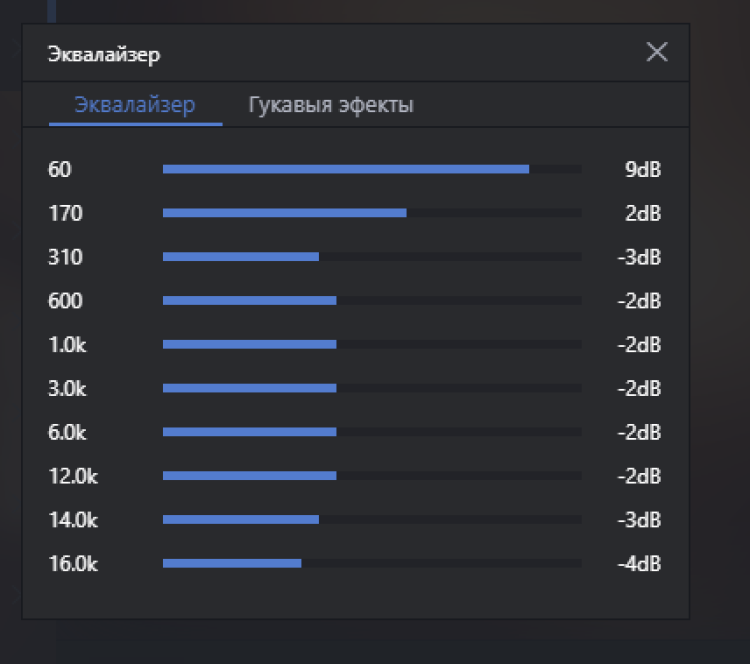Image resolution: width=750 pixels, height=664 pixels.
Task: Click the 60 Hz band slider
Action: (372, 169)
